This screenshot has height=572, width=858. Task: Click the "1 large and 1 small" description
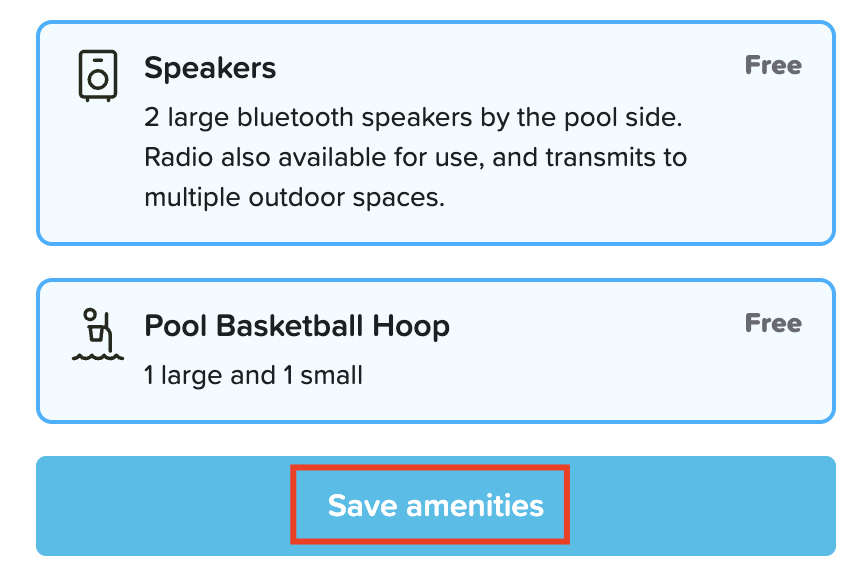point(253,376)
